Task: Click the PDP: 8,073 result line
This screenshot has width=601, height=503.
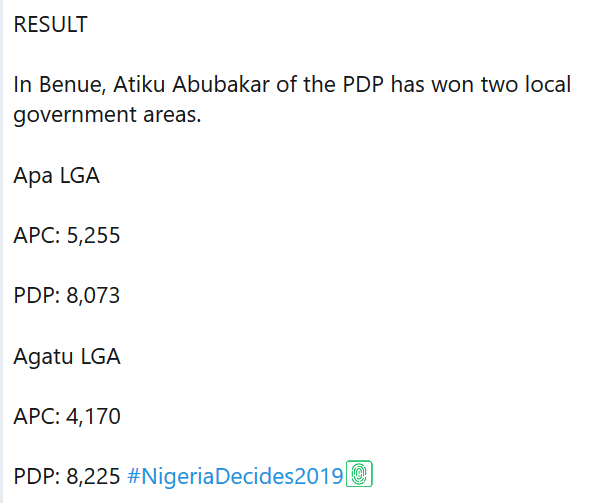Action: click(x=67, y=296)
